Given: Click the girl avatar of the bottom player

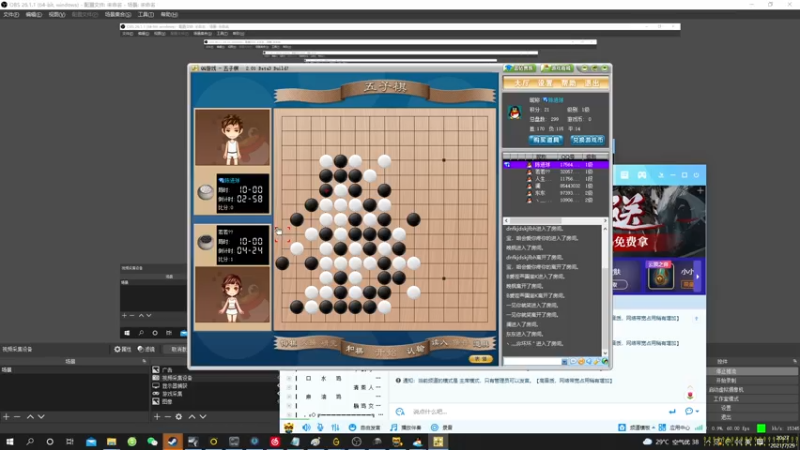Looking at the screenshot, I should pyautogui.click(x=232, y=294).
